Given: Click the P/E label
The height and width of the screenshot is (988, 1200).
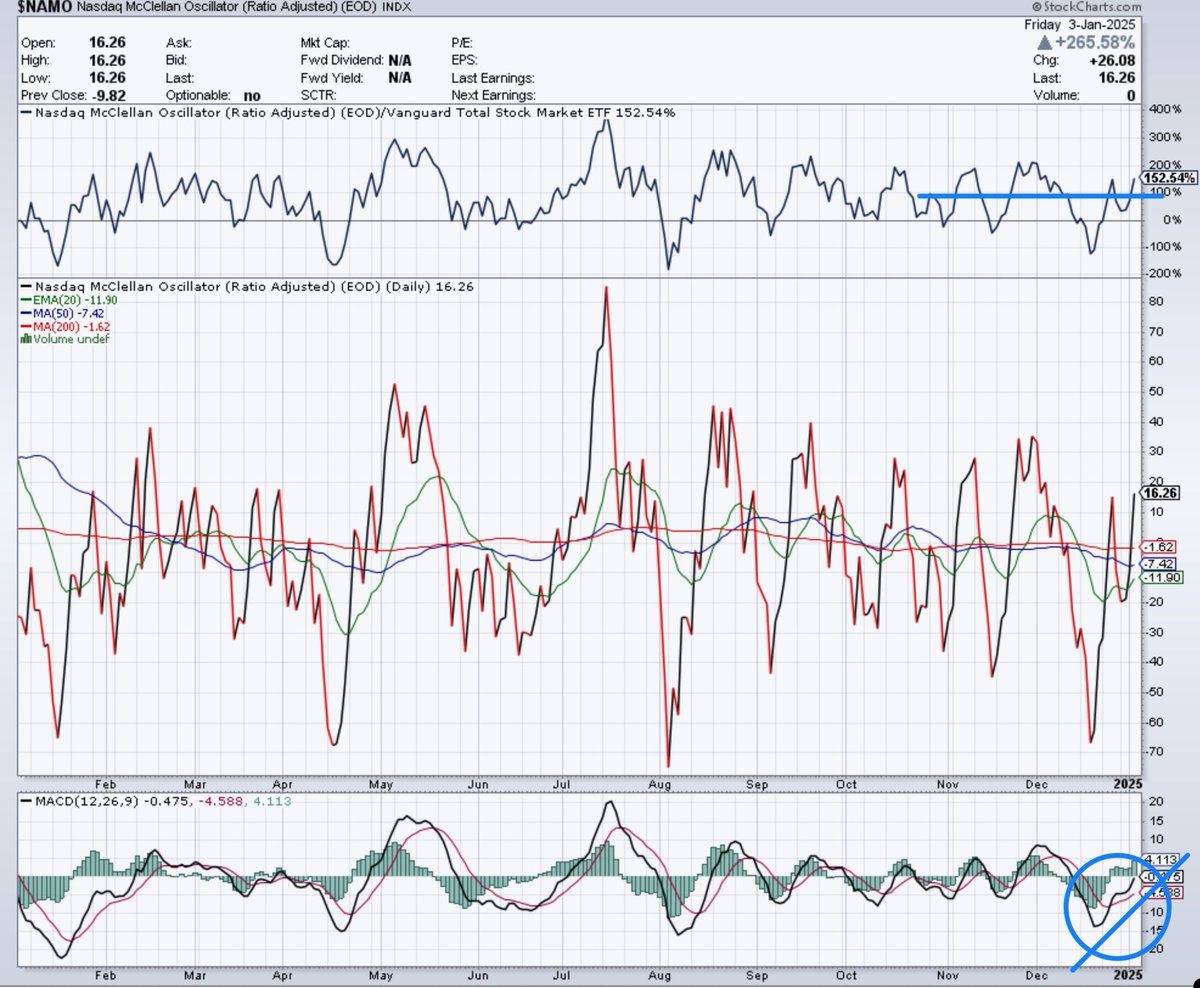Looking at the screenshot, I should [x=464, y=44].
